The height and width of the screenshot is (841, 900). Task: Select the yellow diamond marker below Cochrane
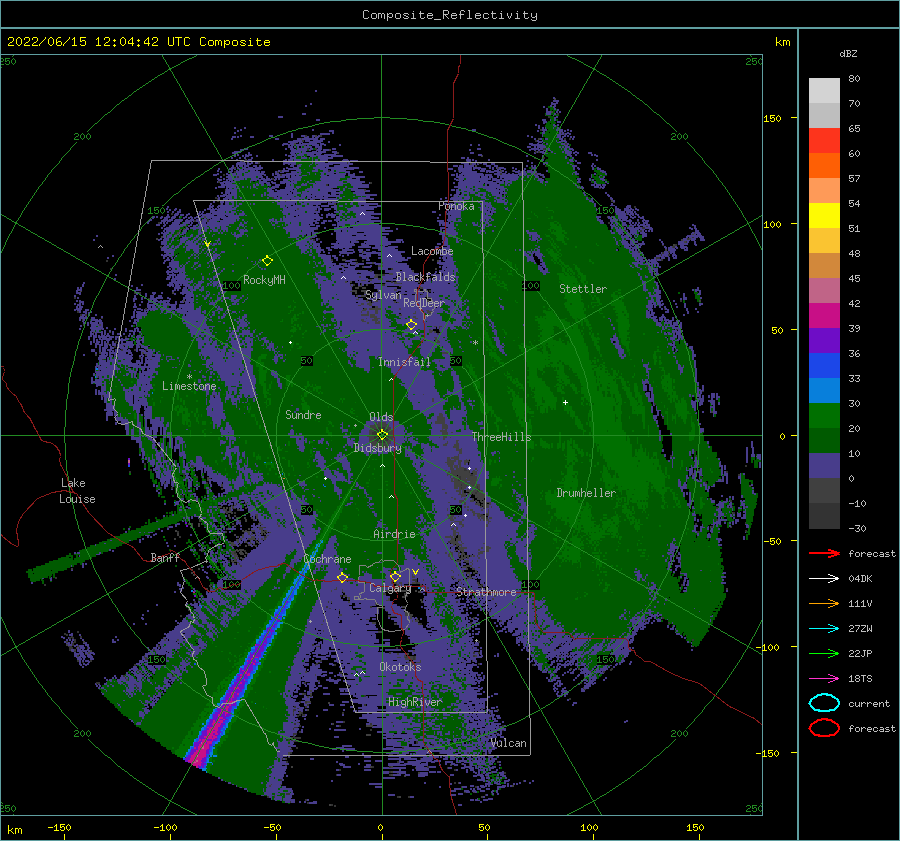click(x=342, y=577)
